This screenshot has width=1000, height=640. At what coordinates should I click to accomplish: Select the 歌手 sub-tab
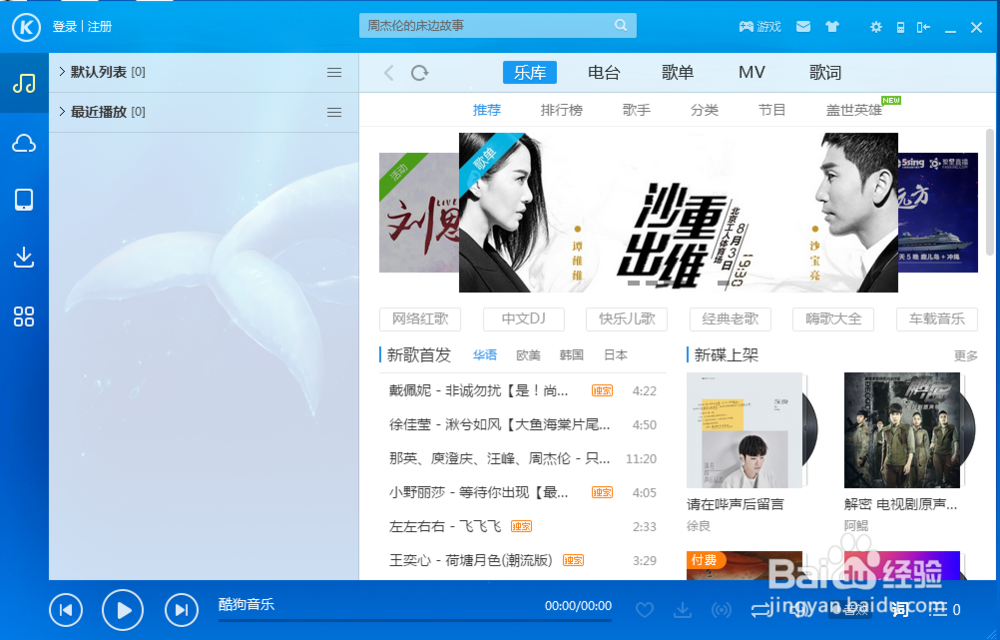(636, 110)
